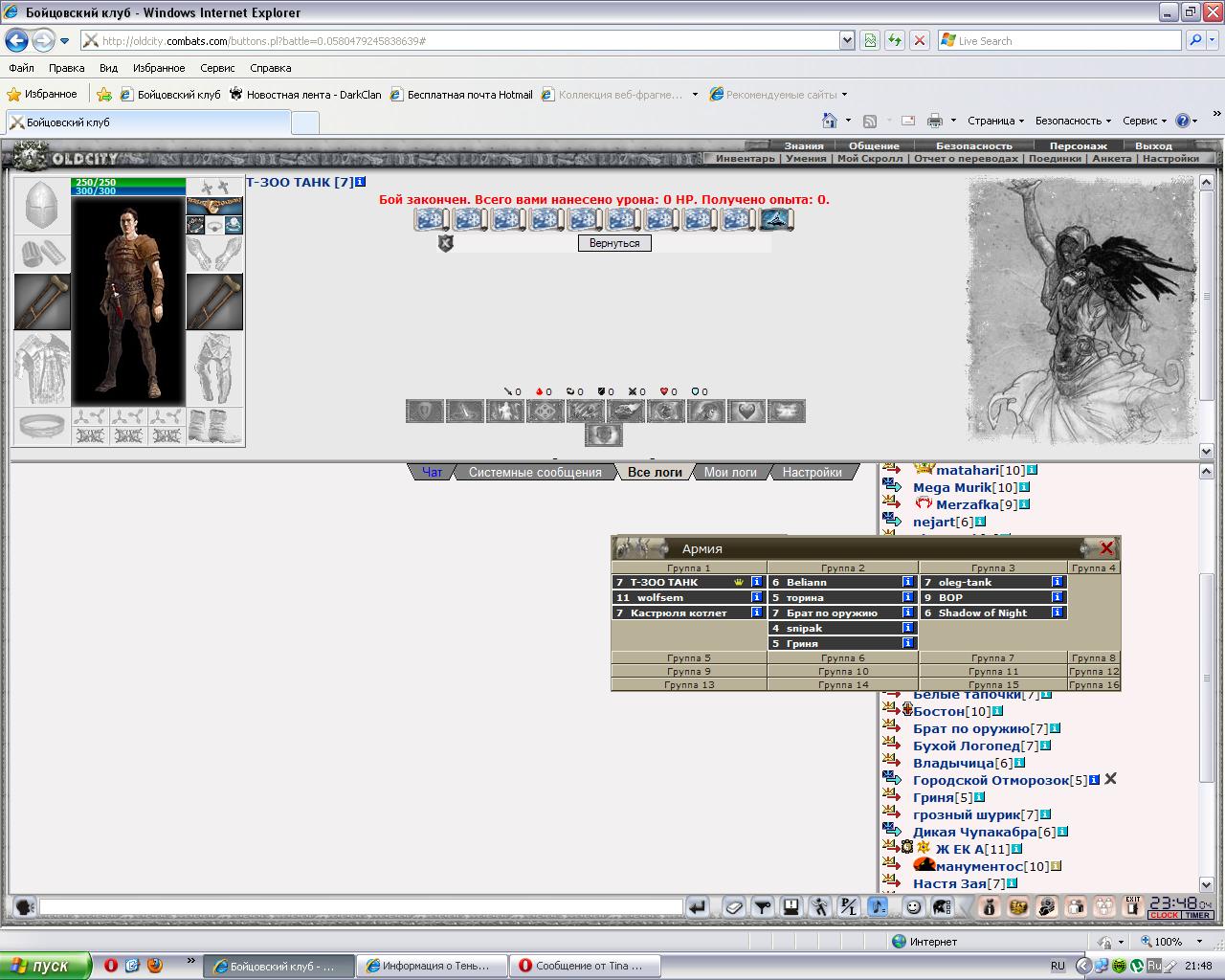
Task: Toggle the music note sound icon
Action: [x=878, y=906]
